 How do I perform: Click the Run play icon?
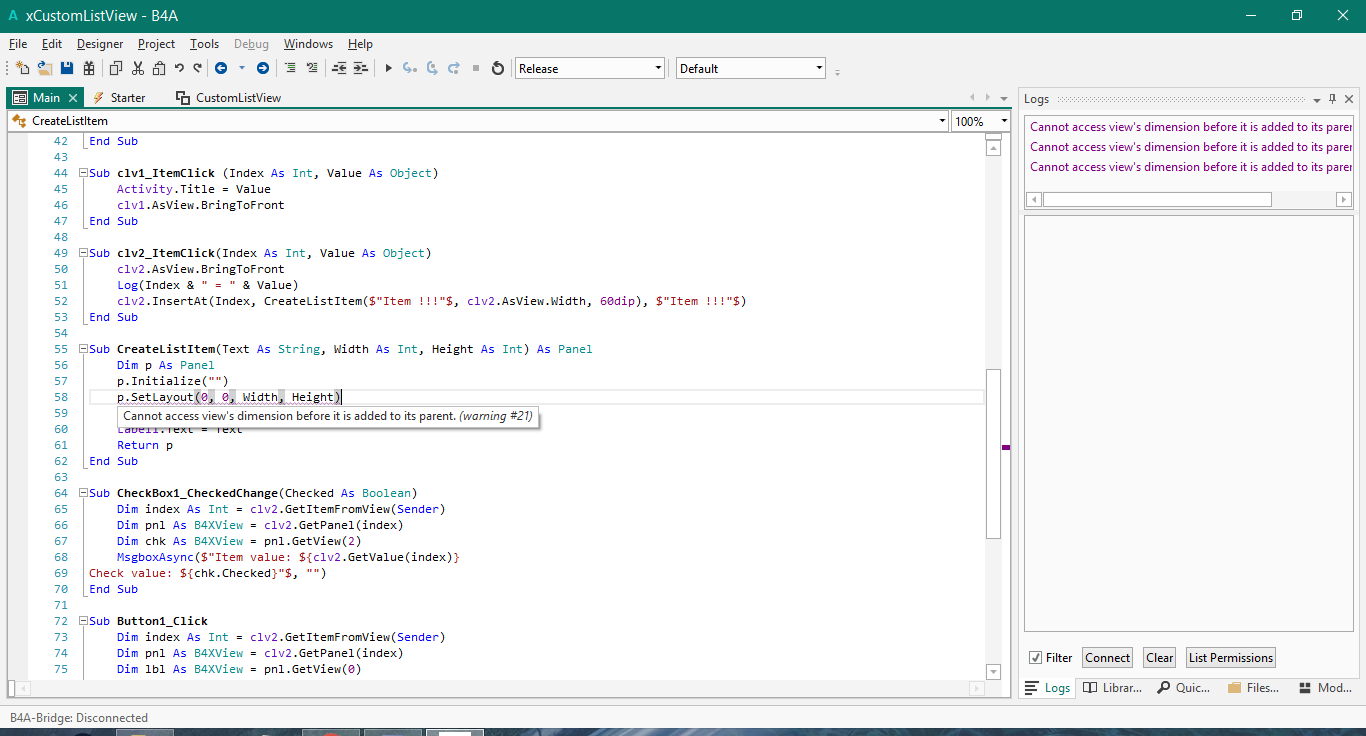coord(388,68)
